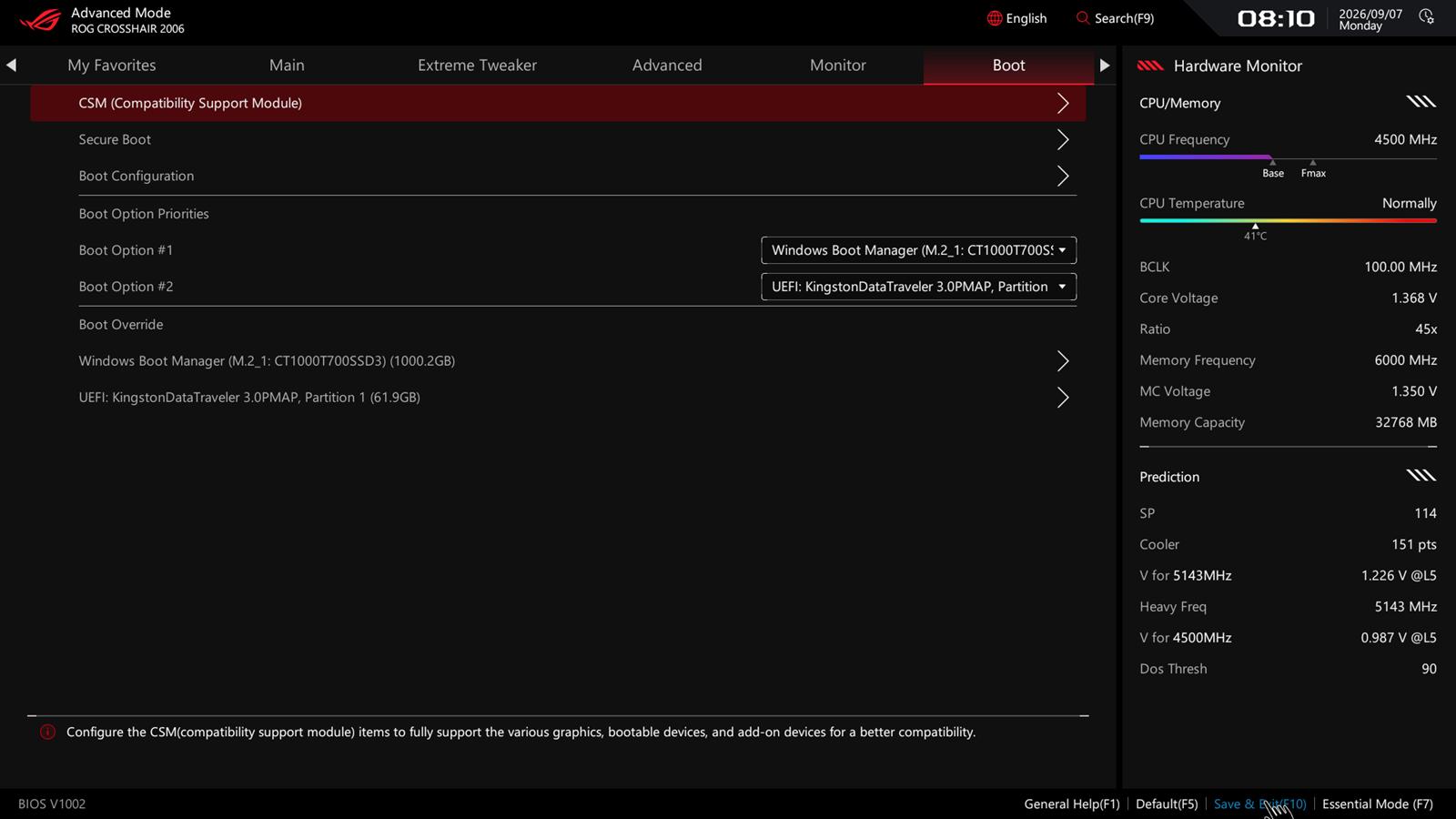Switch to the Extreme Tweaker tab
The width and height of the screenshot is (1456, 819).
tap(477, 65)
